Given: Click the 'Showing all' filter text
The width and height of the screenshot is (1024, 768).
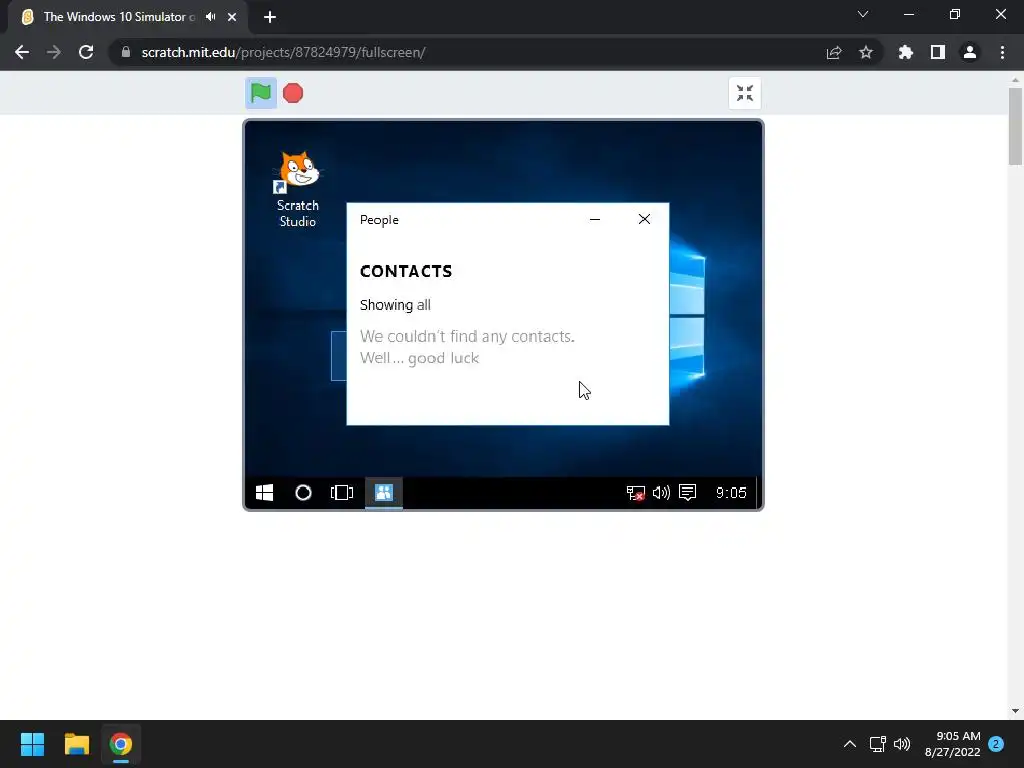Looking at the screenshot, I should tap(395, 305).
